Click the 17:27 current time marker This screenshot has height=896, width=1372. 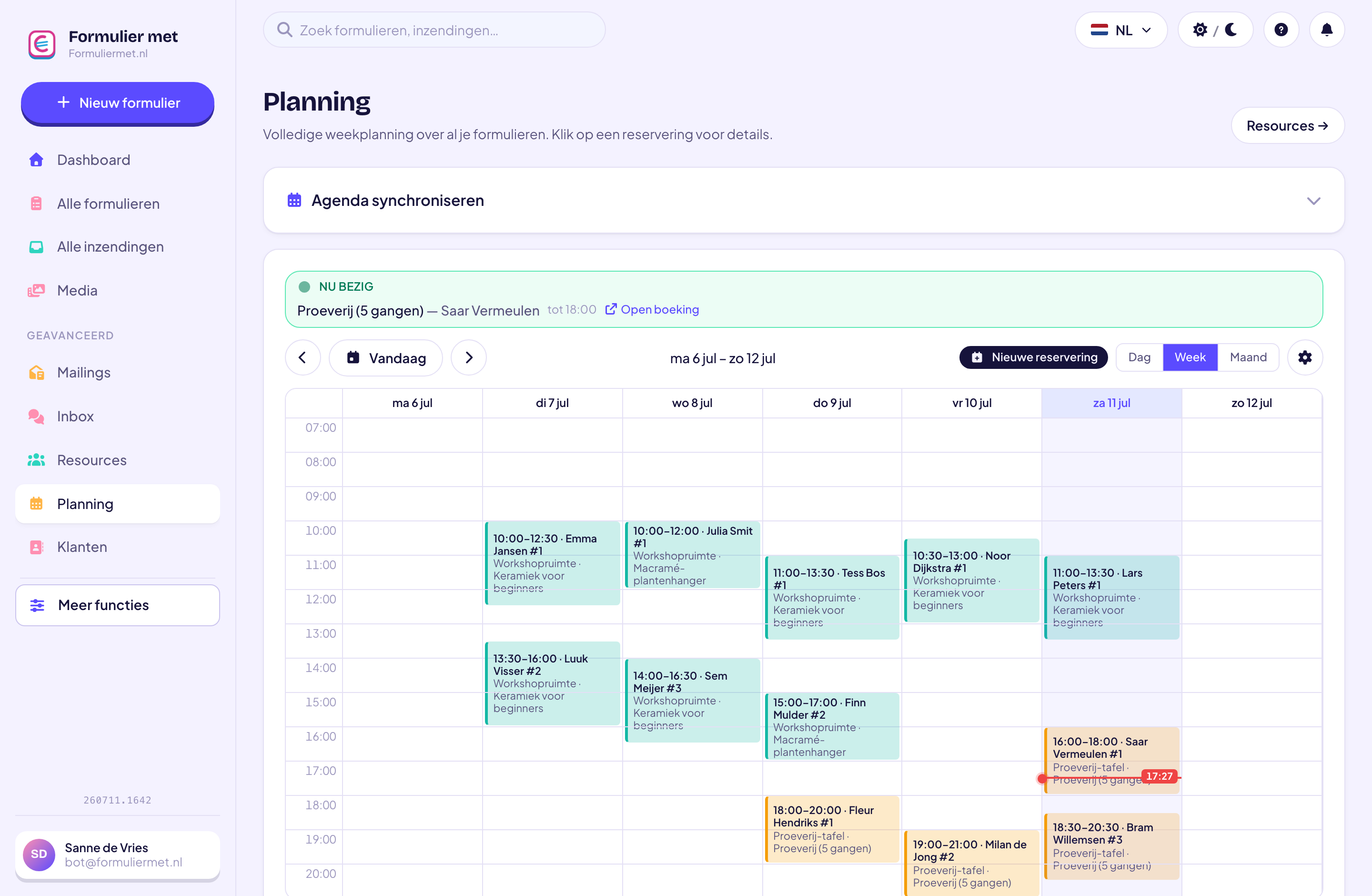click(x=1159, y=777)
